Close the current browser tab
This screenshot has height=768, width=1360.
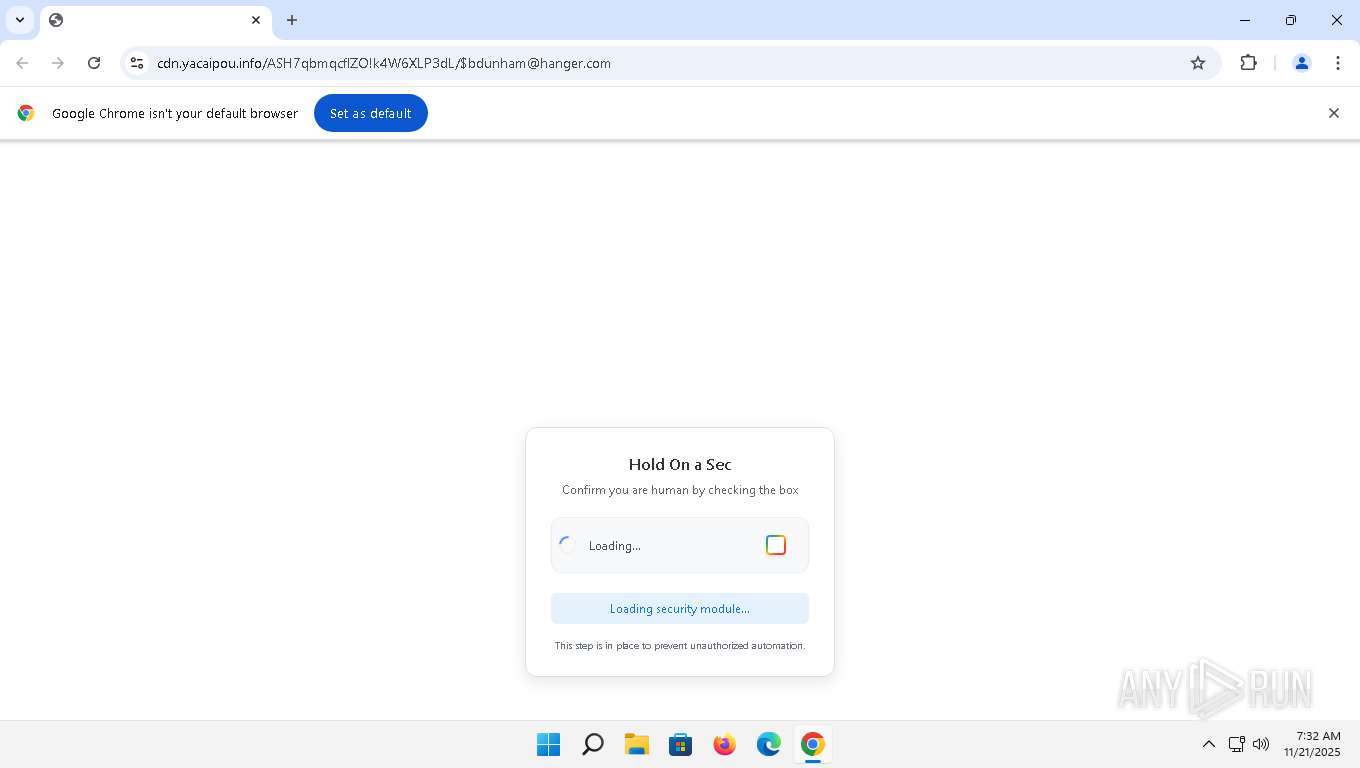point(256,20)
